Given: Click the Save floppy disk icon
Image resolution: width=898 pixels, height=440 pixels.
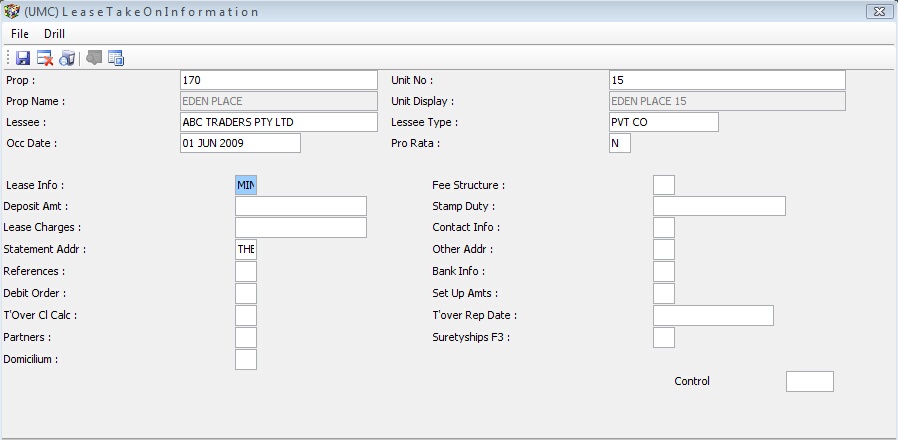Looking at the screenshot, I should [22, 58].
